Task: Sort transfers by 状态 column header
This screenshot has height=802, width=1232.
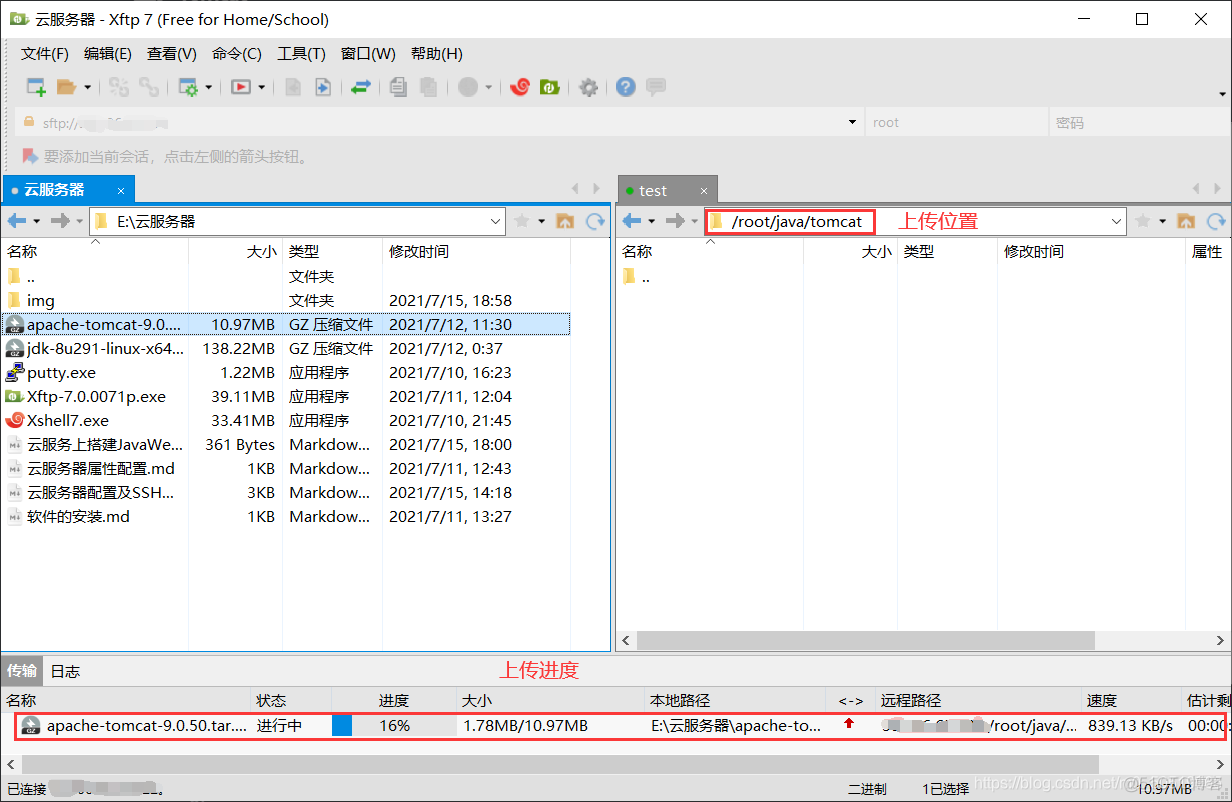Action: [x=291, y=701]
